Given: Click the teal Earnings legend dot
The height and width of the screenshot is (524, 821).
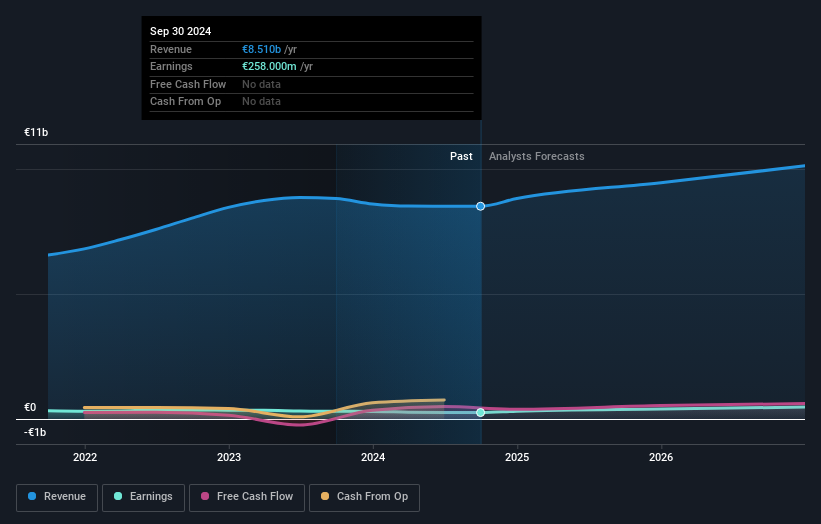Looking at the screenshot, I should click(118, 496).
